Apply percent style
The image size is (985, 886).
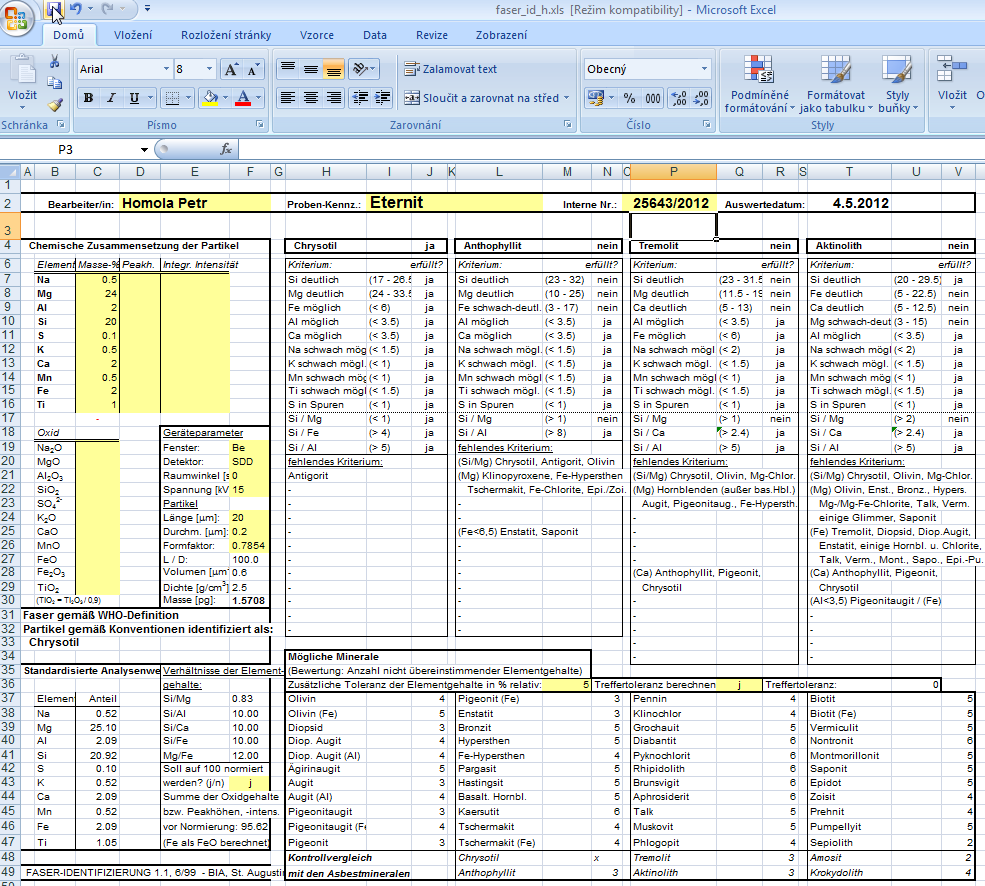click(629, 98)
